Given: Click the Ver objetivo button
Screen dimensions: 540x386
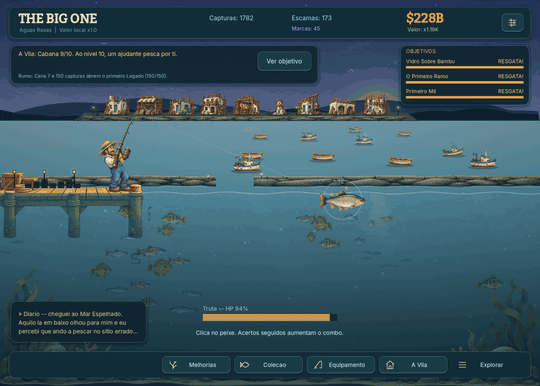Looking at the screenshot, I should 284,61.
